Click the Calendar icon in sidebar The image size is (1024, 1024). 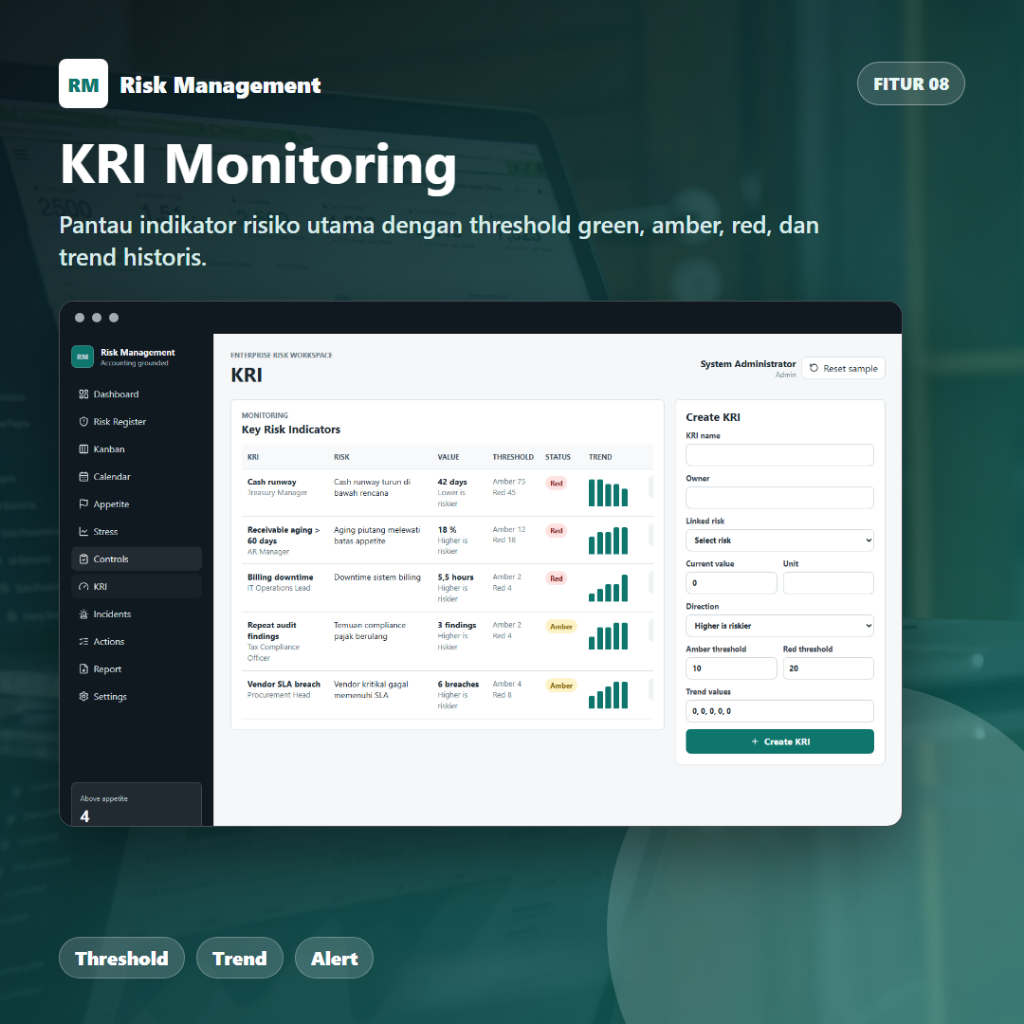point(84,476)
